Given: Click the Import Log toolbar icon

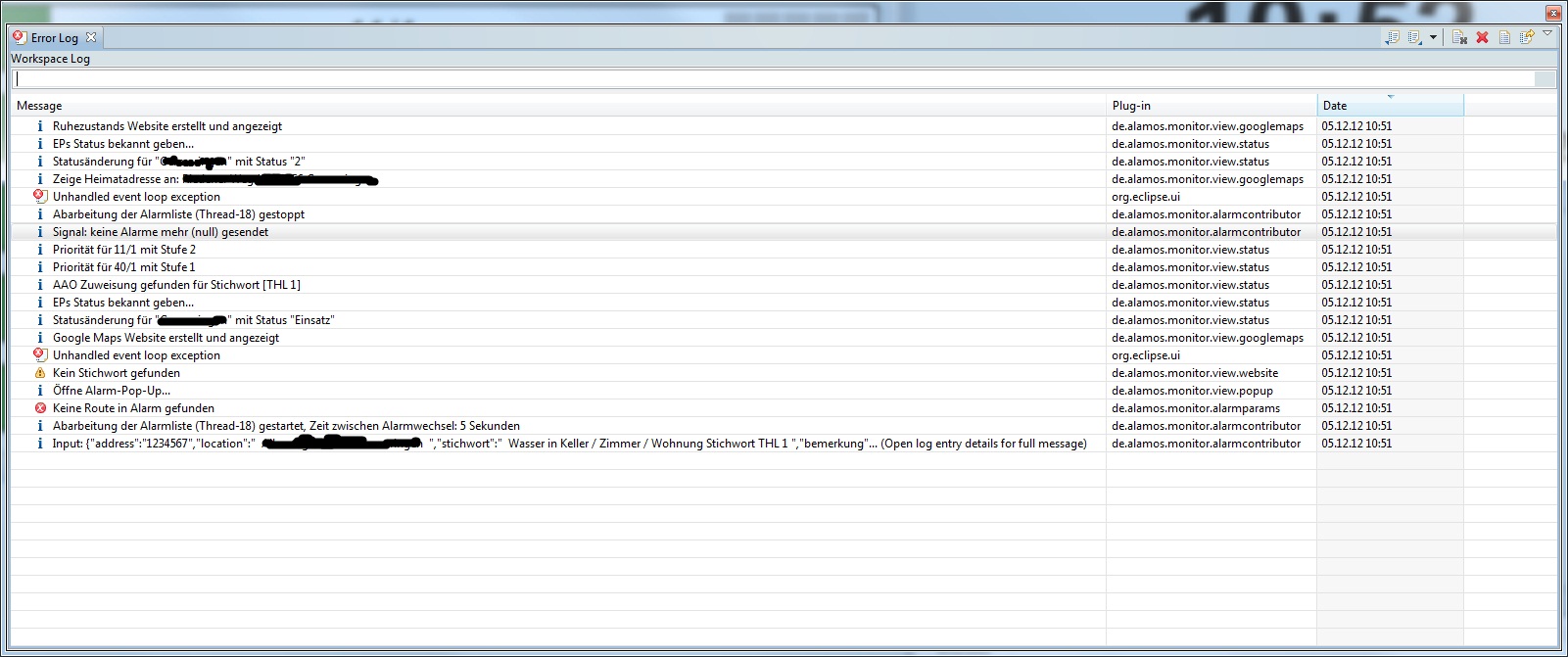Looking at the screenshot, I should pyautogui.click(x=1415, y=37).
